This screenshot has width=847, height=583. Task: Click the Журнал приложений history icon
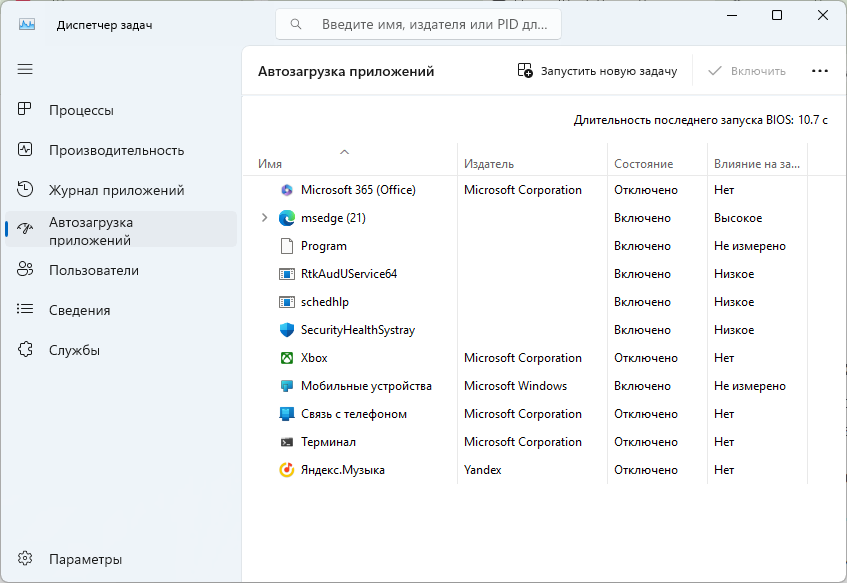click(x=26, y=190)
